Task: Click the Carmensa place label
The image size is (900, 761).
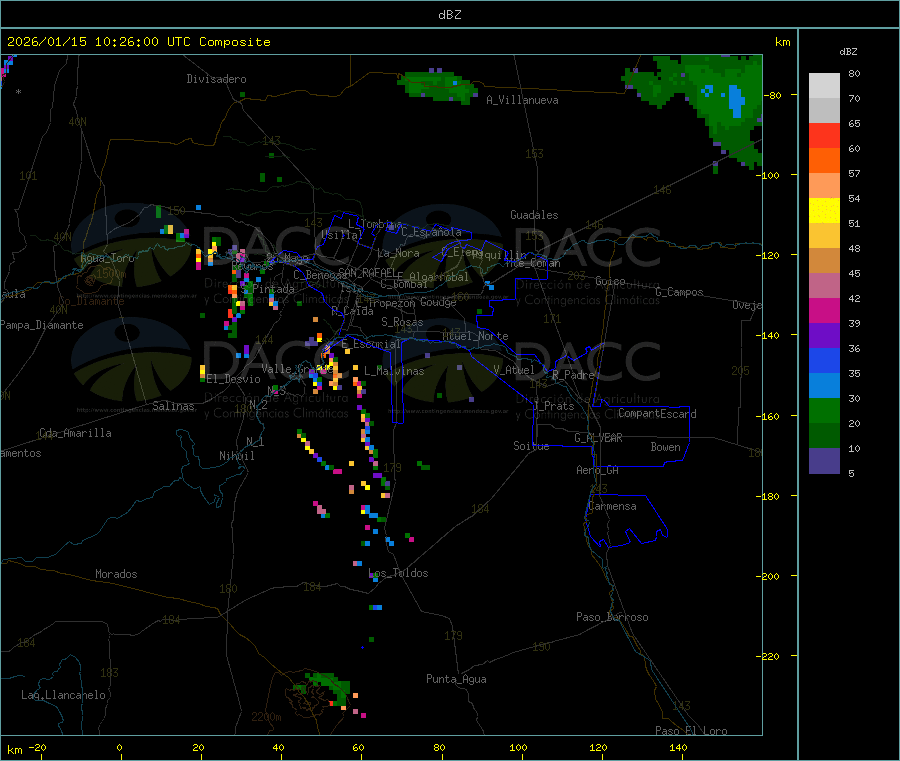Action: point(612,506)
